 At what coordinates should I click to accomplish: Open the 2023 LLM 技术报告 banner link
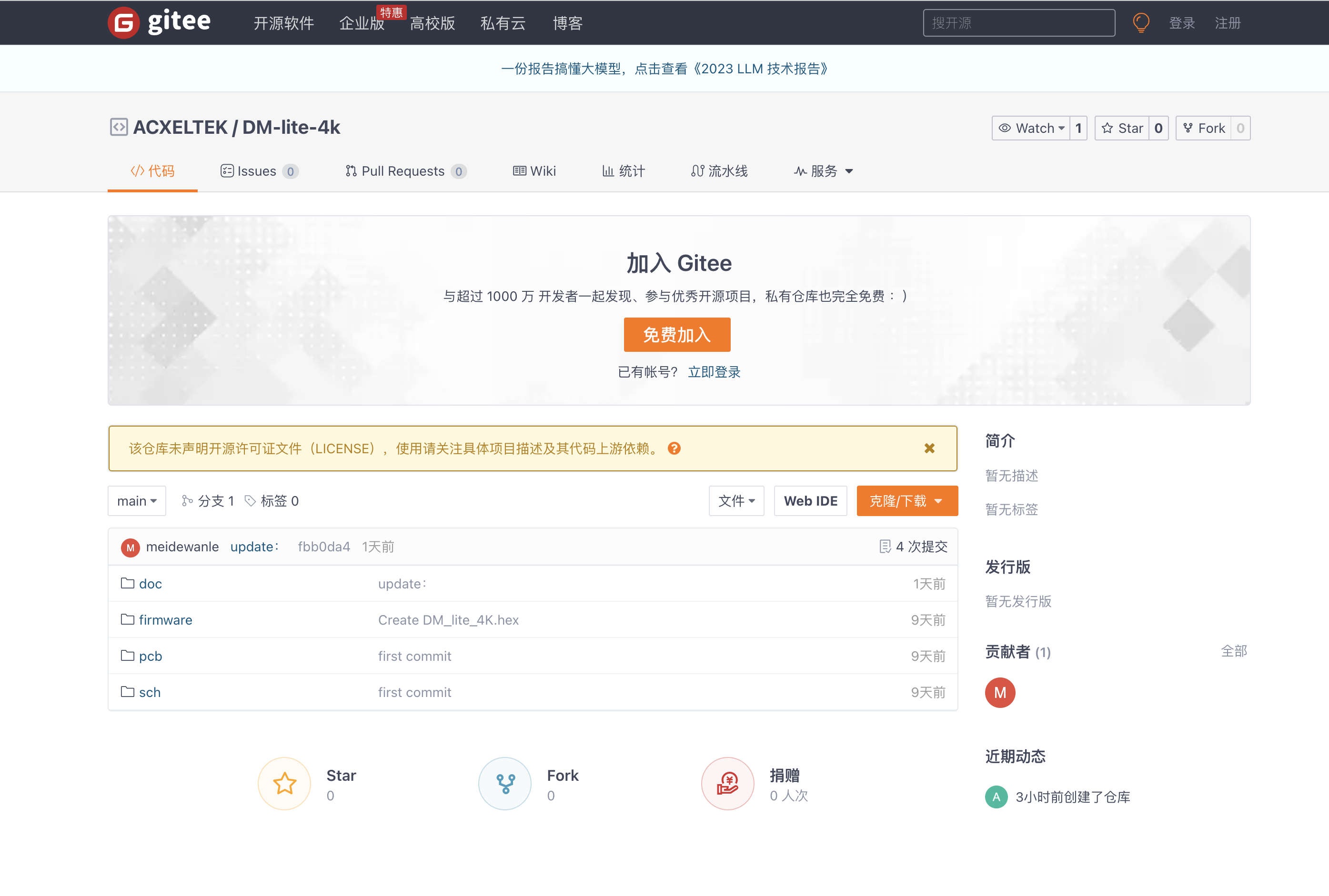(x=664, y=69)
